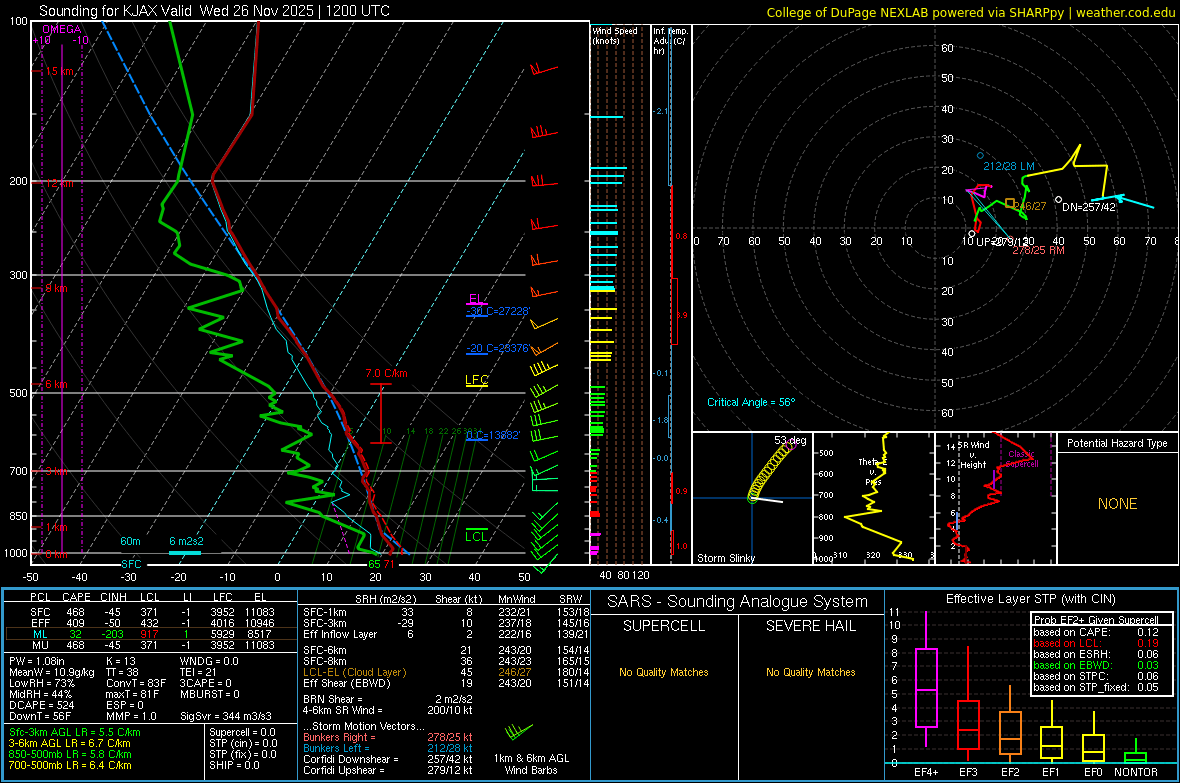Image resolution: width=1180 pixels, height=783 pixels.
Task: Click the magenta EL level label
Action: pos(475,299)
